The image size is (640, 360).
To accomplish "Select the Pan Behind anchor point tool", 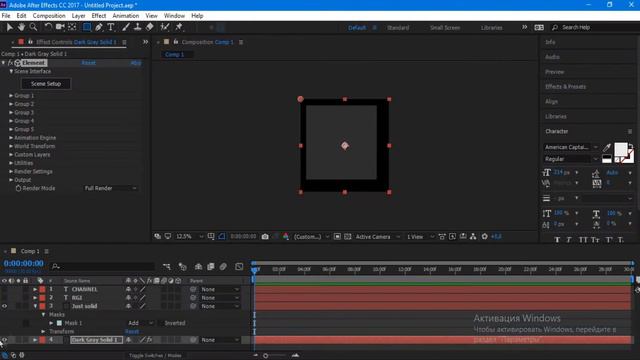I will pyautogui.click(x=72, y=27).
